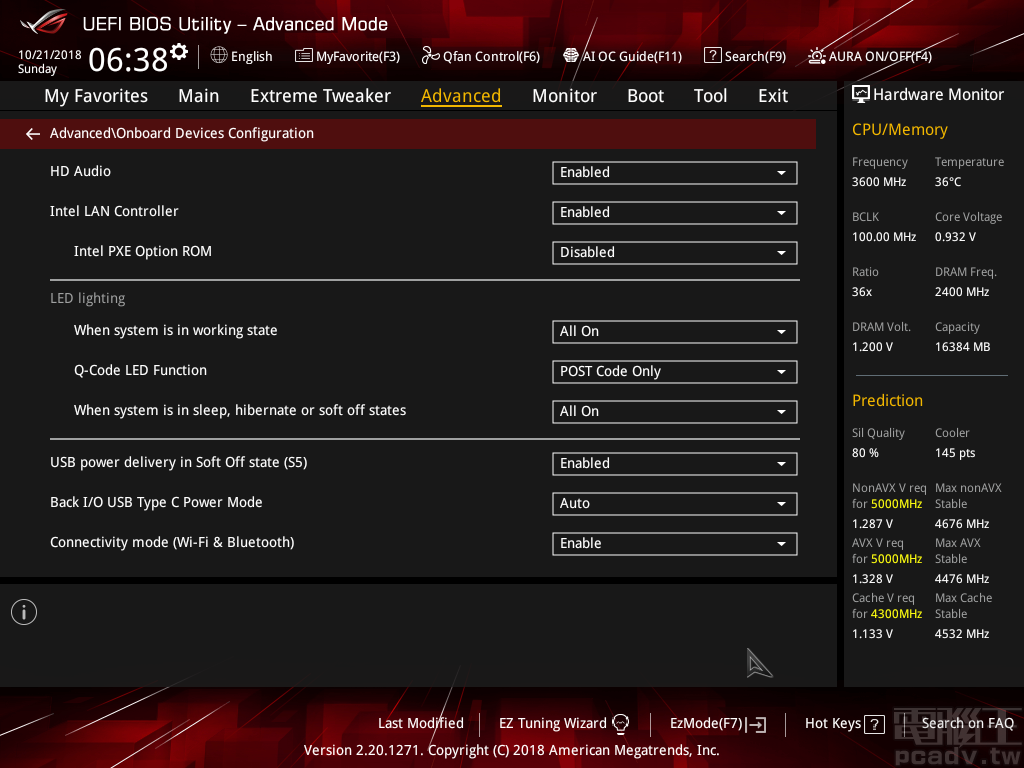Screen dimensions: 1024x768
Task: Click the EZ Tuning Wizard lightbulb icon
Action: (x=620, y=724)
